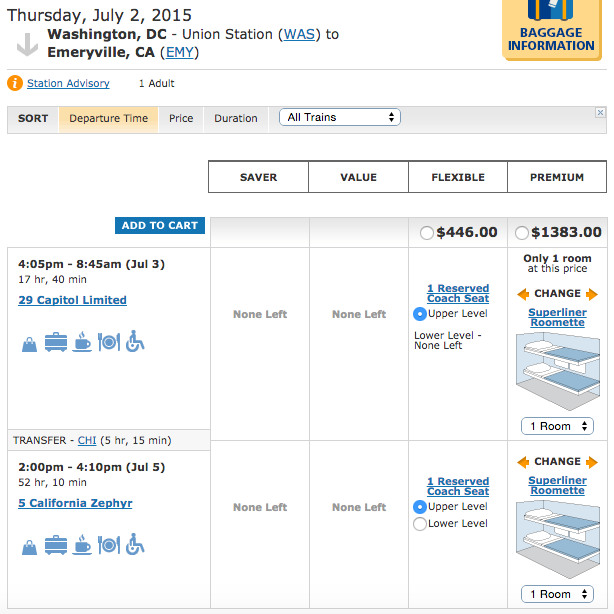
Task: Click the dining icon for Capitol Limited
Action: click(x=109, y=342)
